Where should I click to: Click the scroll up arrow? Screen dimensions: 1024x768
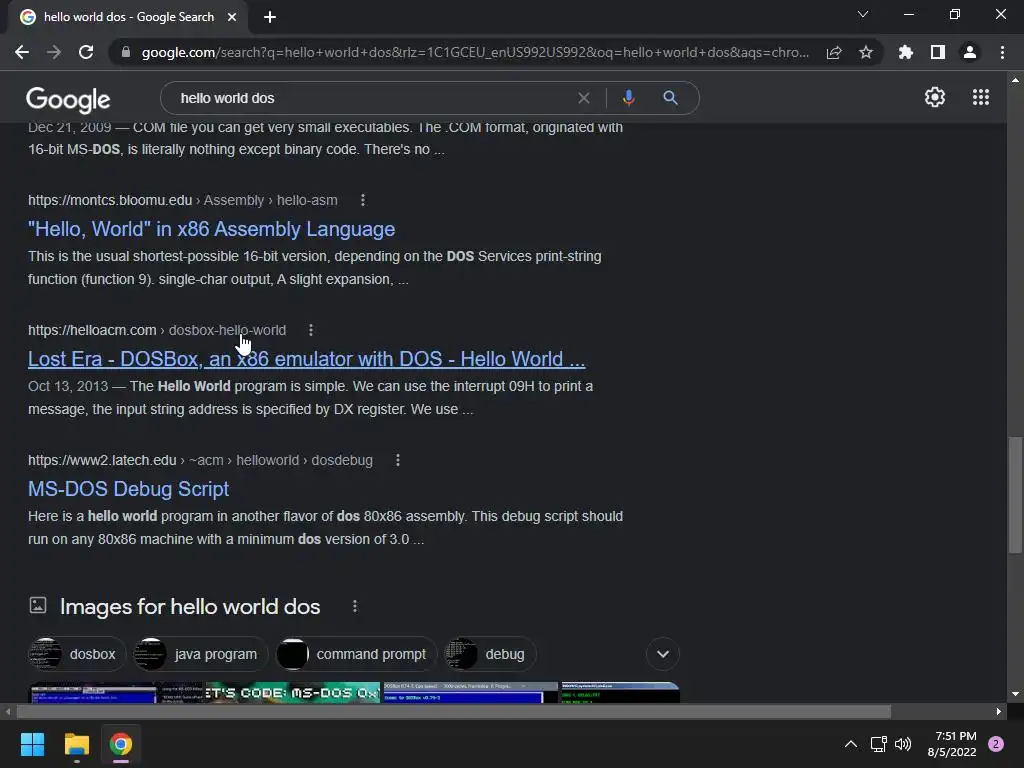coord(1015,80)
